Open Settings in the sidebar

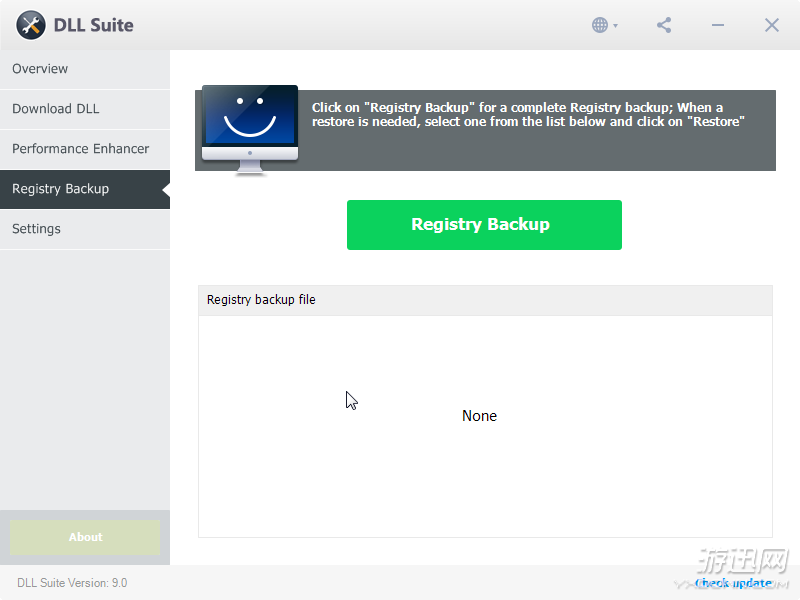[x=85, y=229]
